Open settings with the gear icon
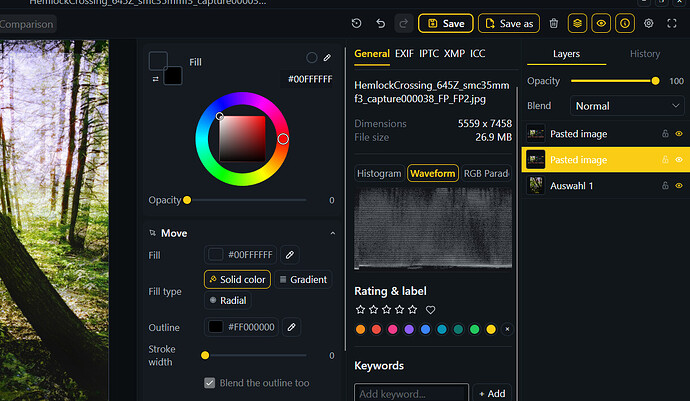Viewport: 690px width, 401px height. pyautogui.click(x=649, y=23)
